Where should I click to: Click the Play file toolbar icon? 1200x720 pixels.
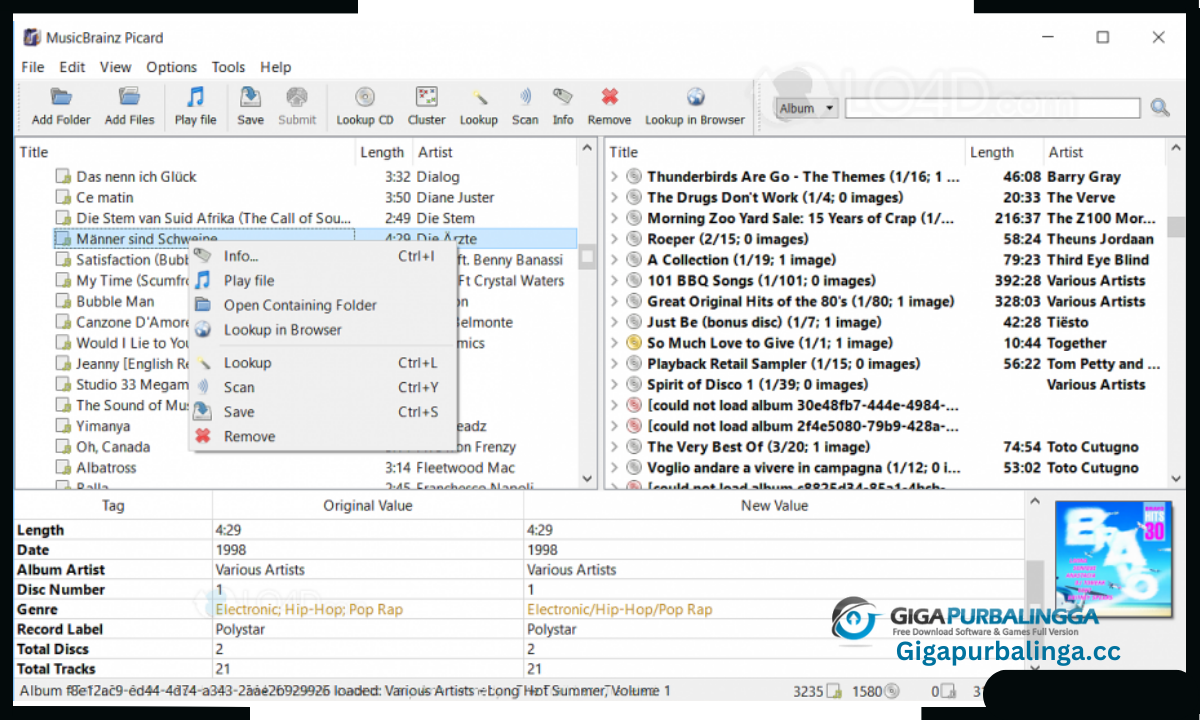click(195, 97)
